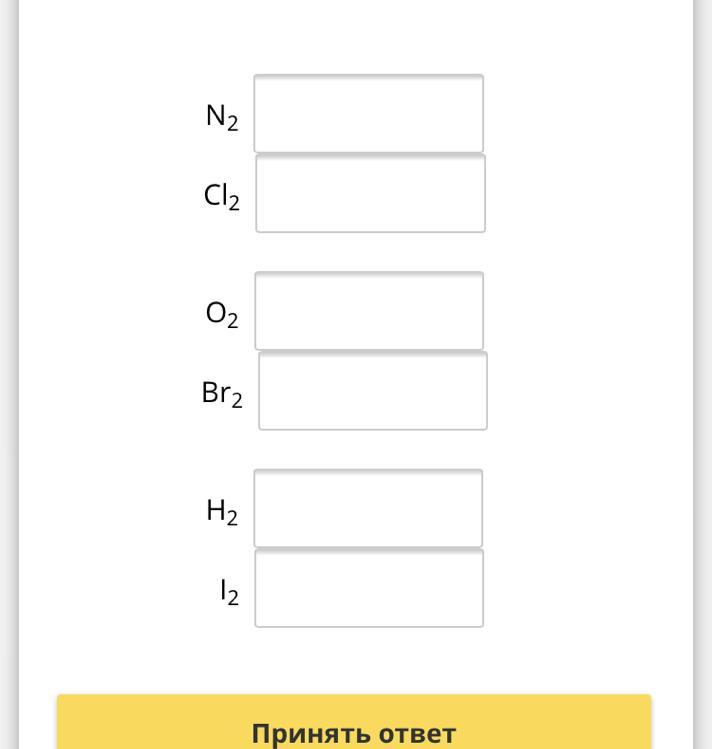Click the N2 formula label
Screen dimensions: 712x749
[x=222, y=117]
